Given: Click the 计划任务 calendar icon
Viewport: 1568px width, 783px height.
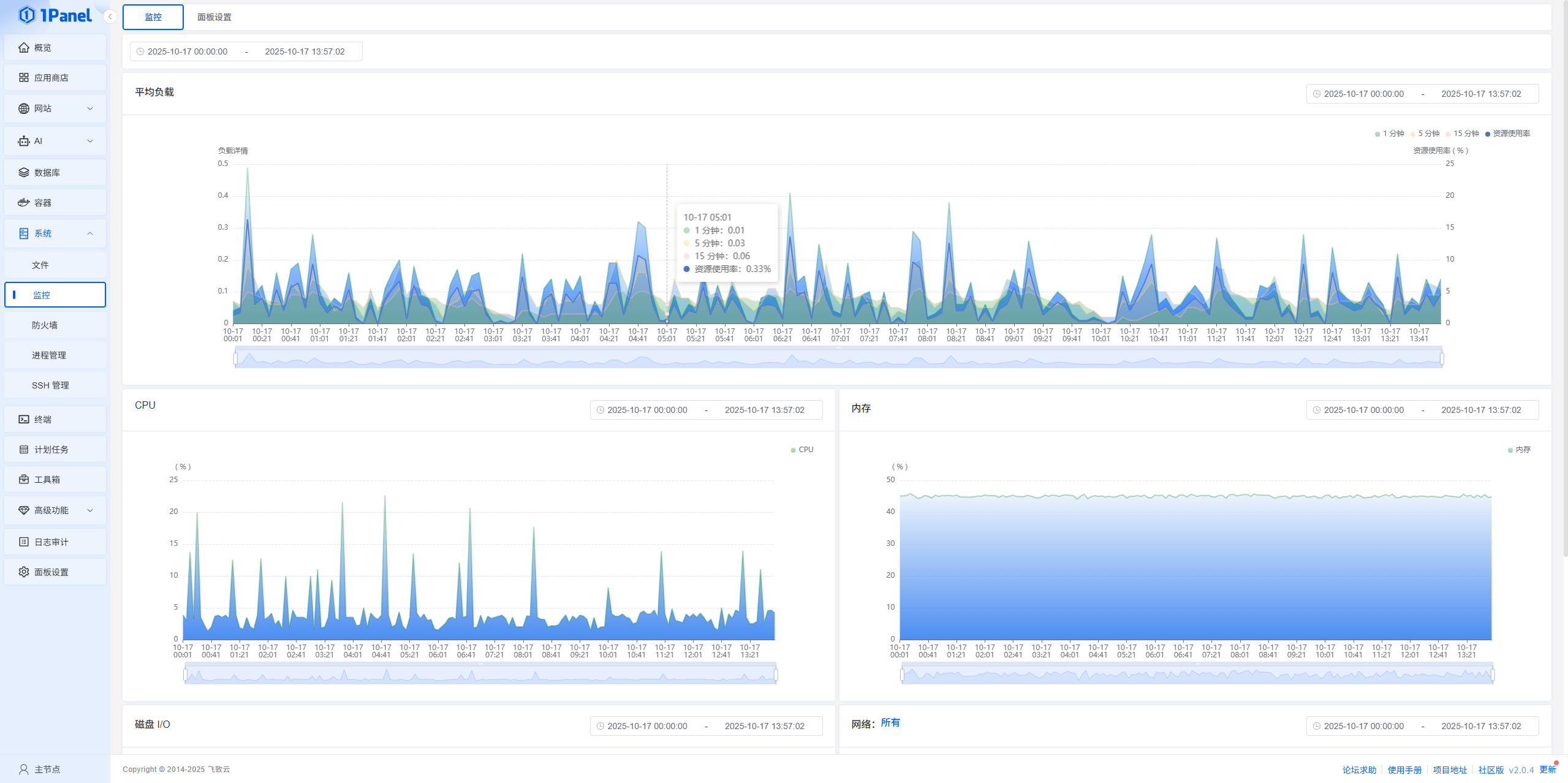Looking at the screenshot, I should 24,449.
